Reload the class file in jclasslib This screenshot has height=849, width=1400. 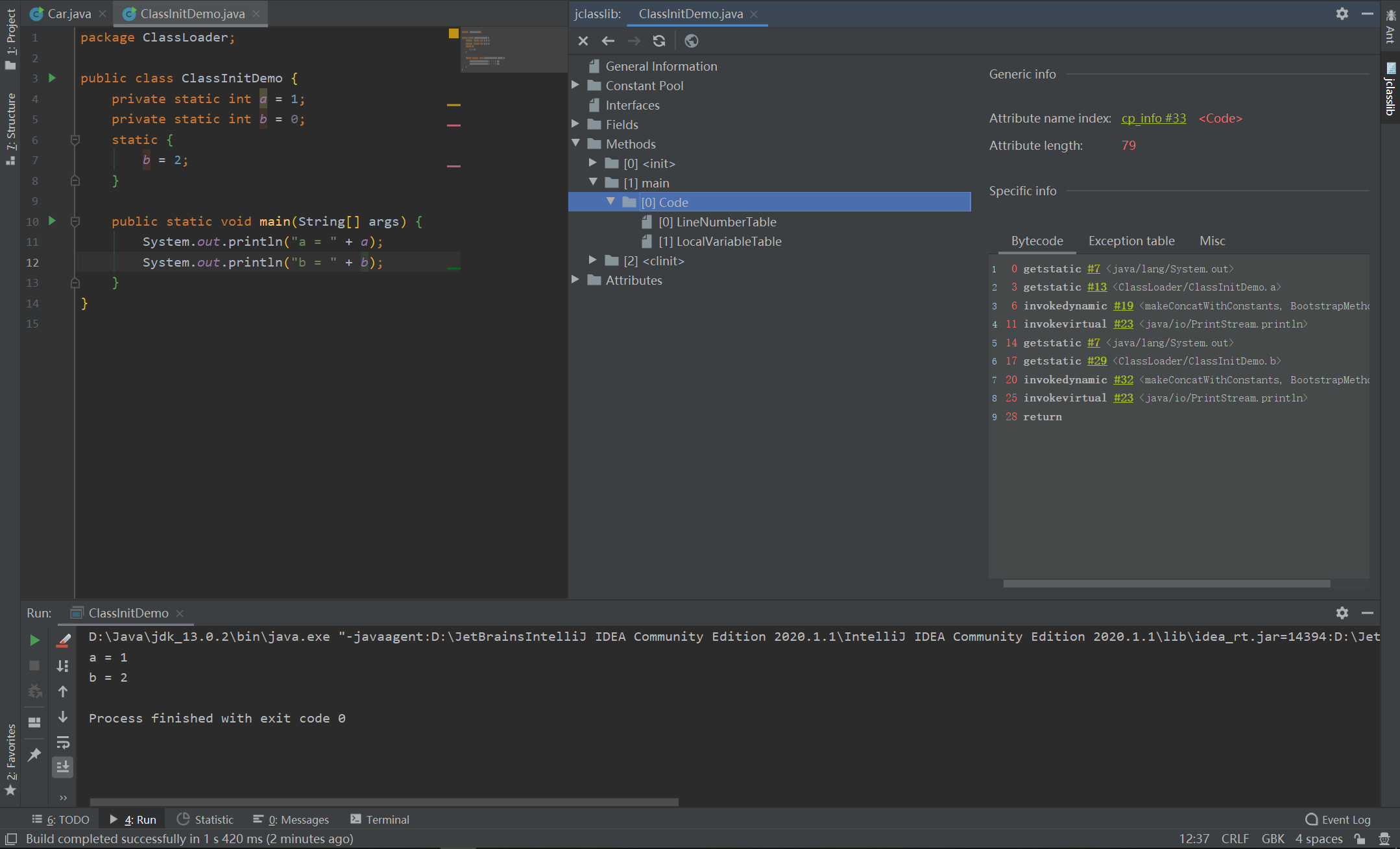659,41
